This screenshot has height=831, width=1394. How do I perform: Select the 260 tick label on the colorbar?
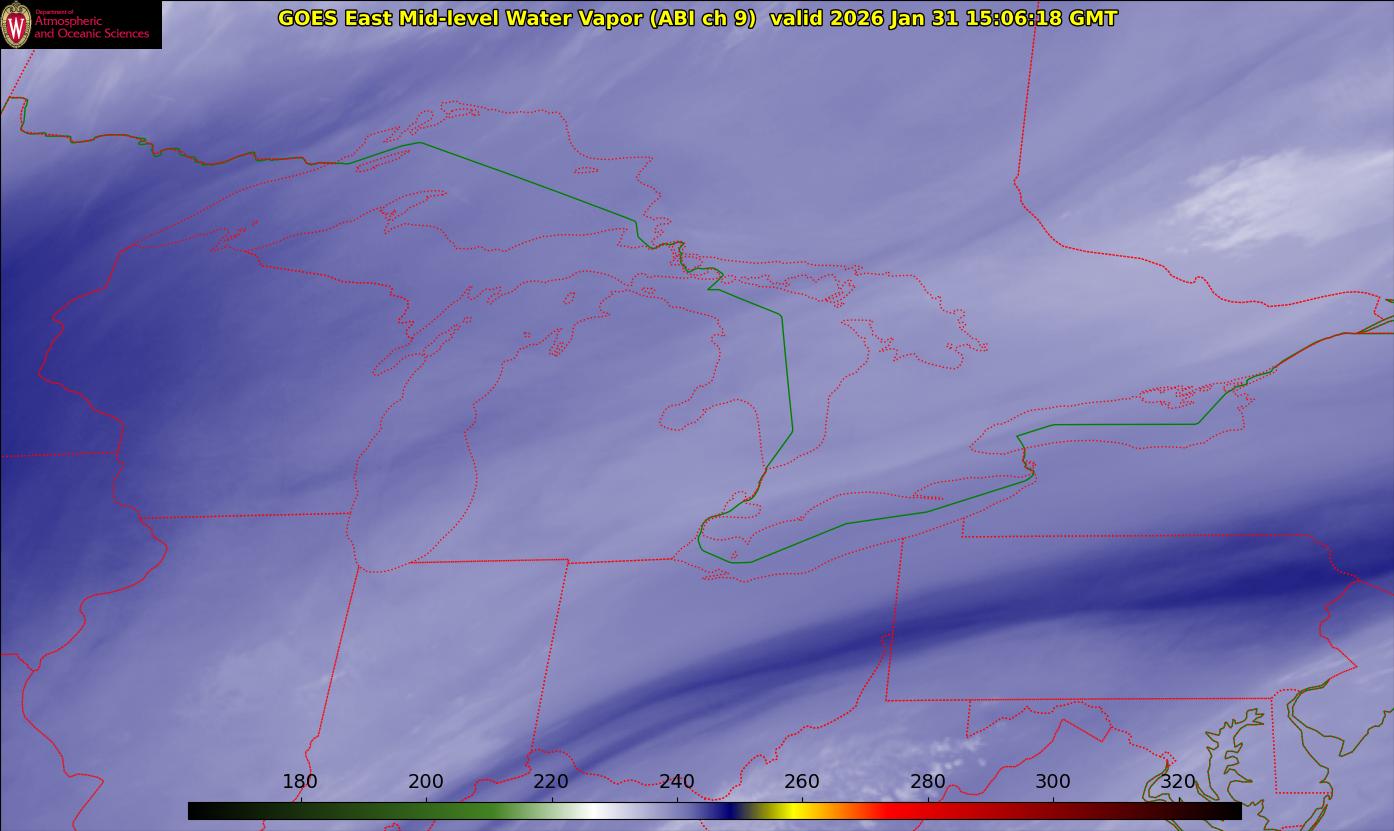click(802, 782)
